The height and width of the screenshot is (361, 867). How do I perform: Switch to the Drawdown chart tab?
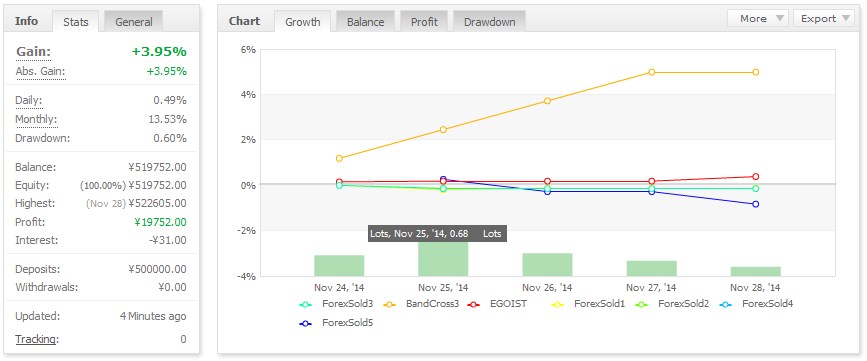489,22
